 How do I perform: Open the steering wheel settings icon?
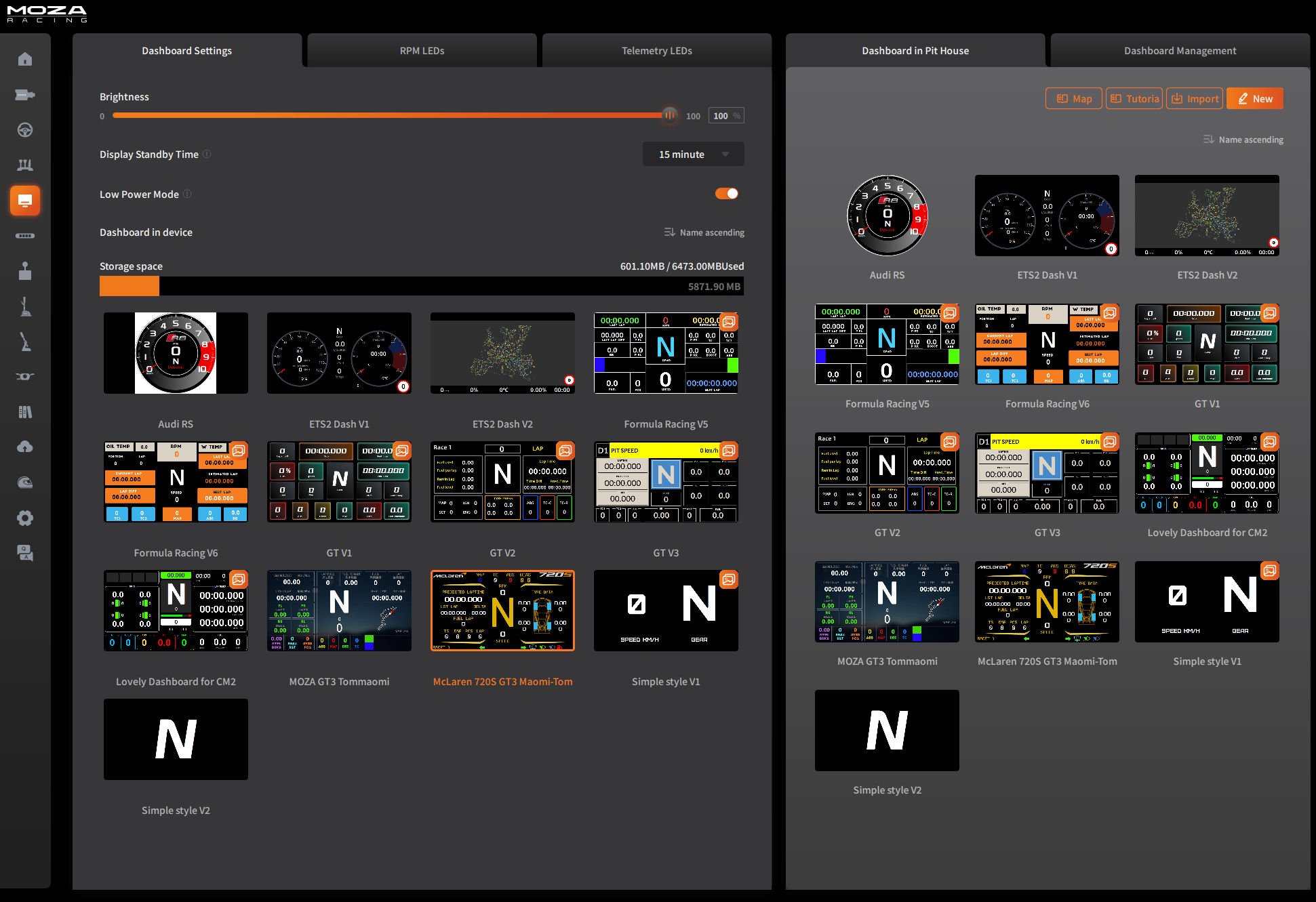25,130
